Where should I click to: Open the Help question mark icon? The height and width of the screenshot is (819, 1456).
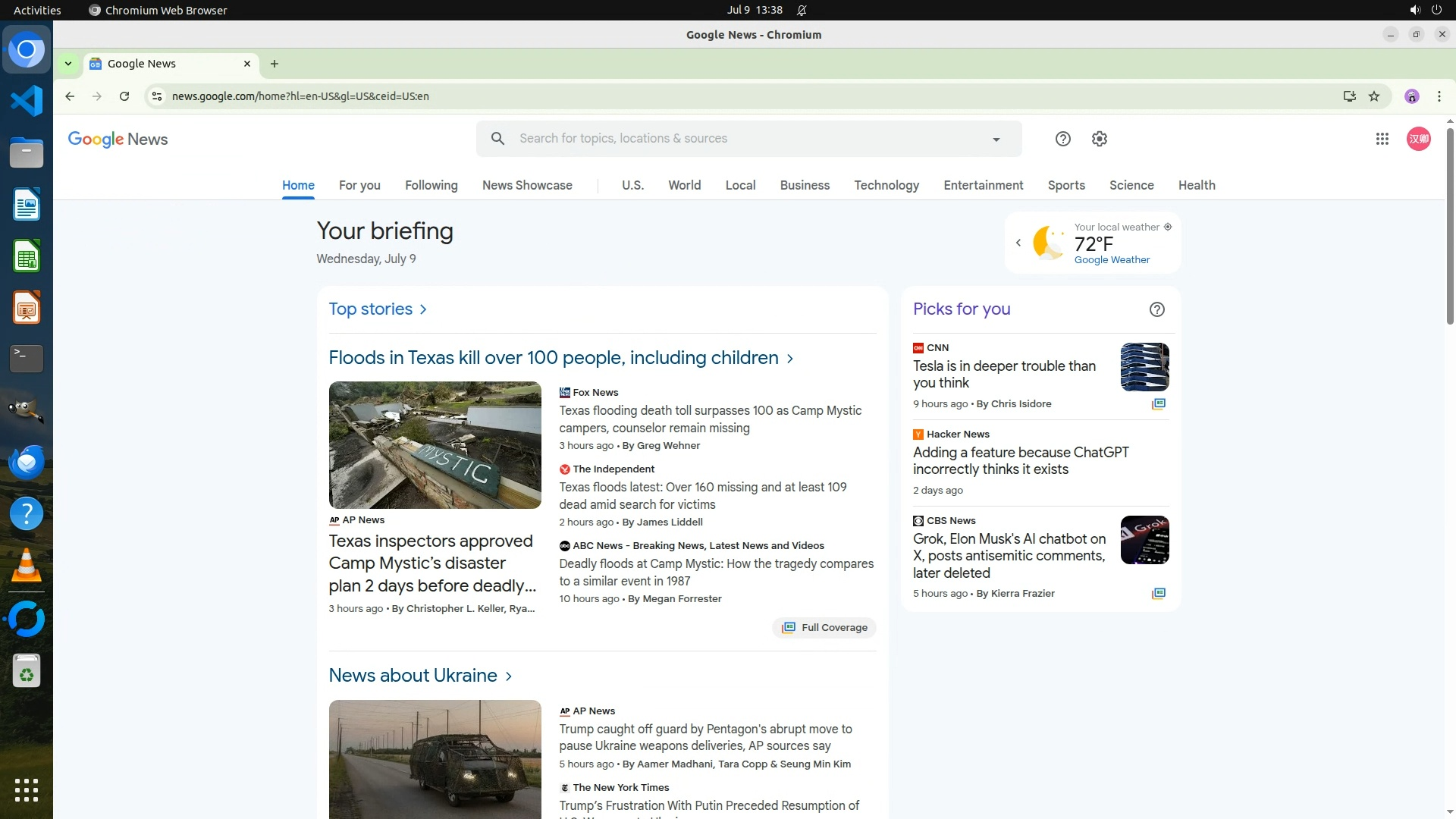(1062, 139)
